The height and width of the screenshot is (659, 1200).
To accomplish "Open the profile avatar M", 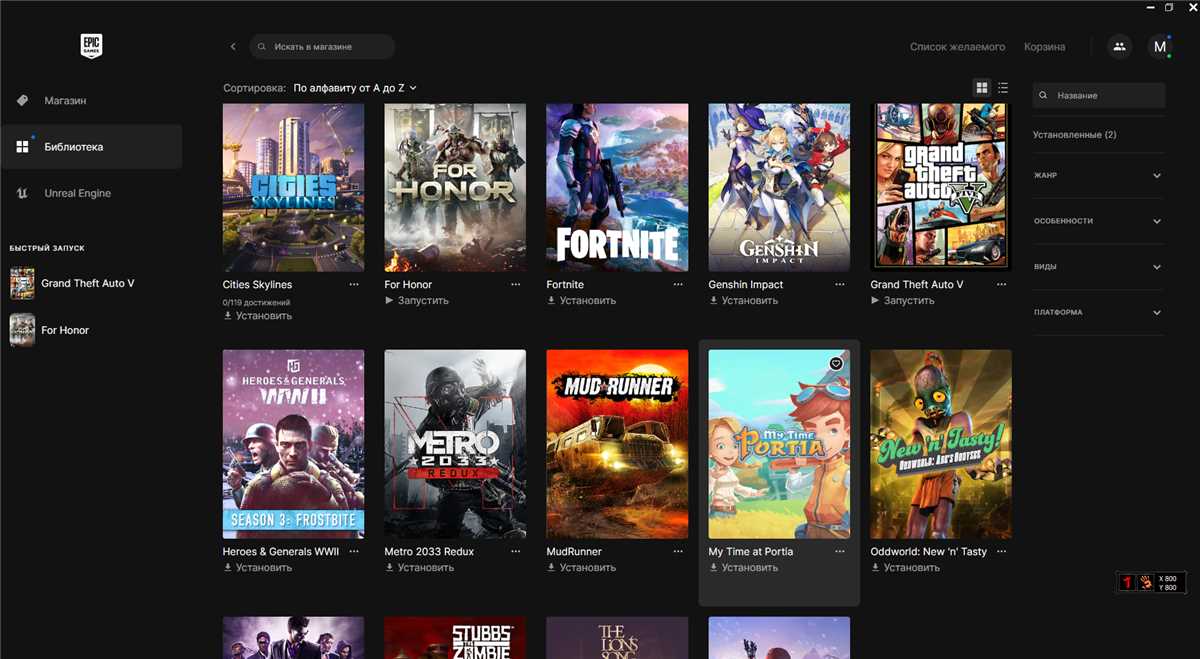I will coord(1159,46).
